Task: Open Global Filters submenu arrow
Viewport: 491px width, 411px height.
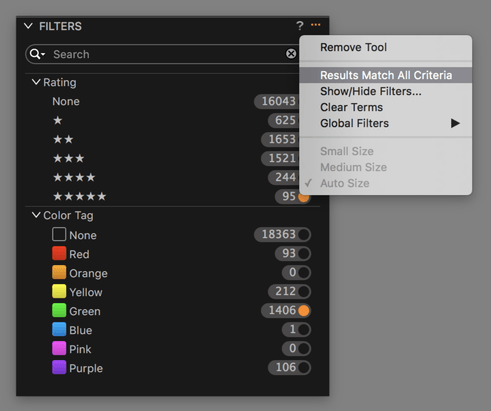Action: pos(455,123)
